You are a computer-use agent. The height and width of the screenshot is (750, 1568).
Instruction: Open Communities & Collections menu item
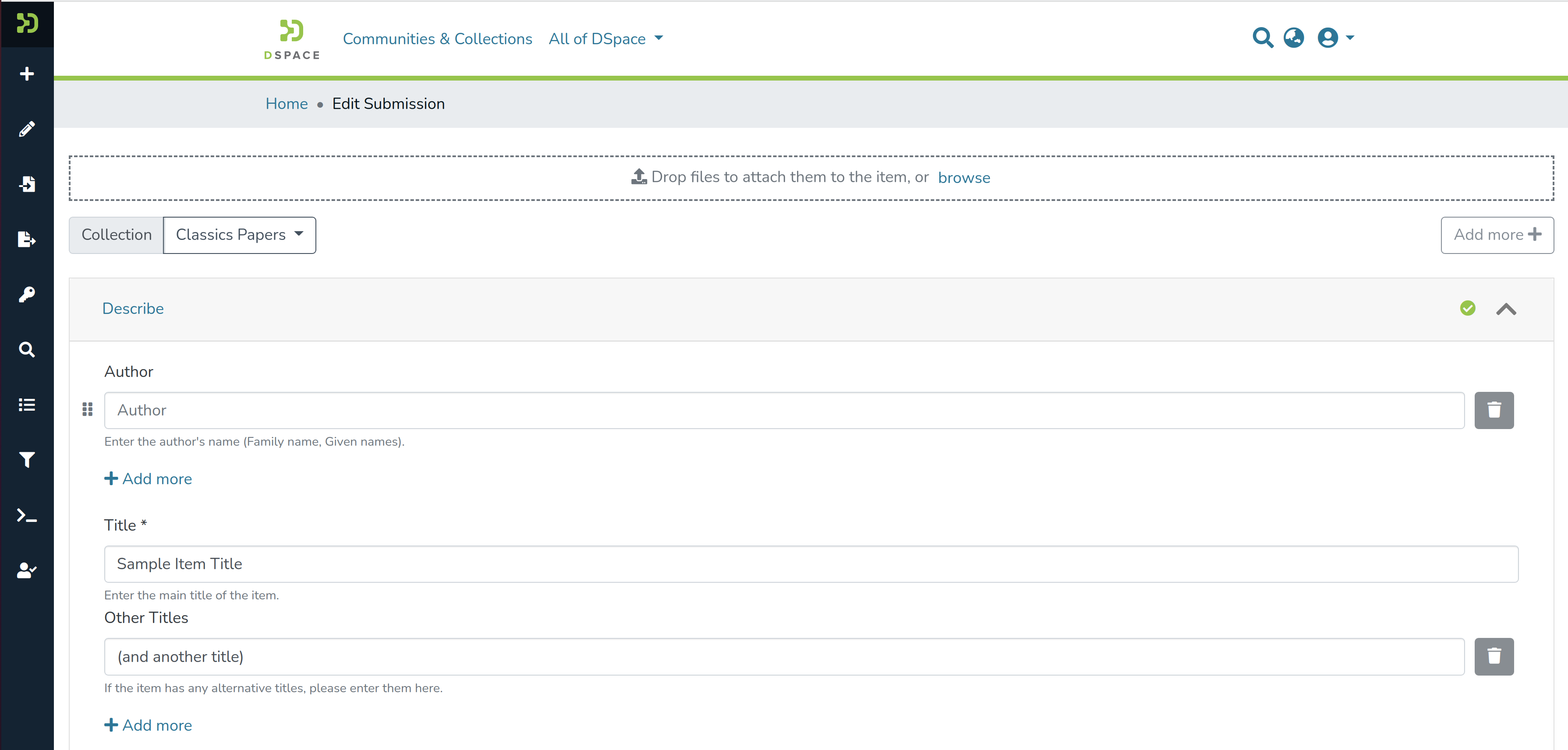437,39
